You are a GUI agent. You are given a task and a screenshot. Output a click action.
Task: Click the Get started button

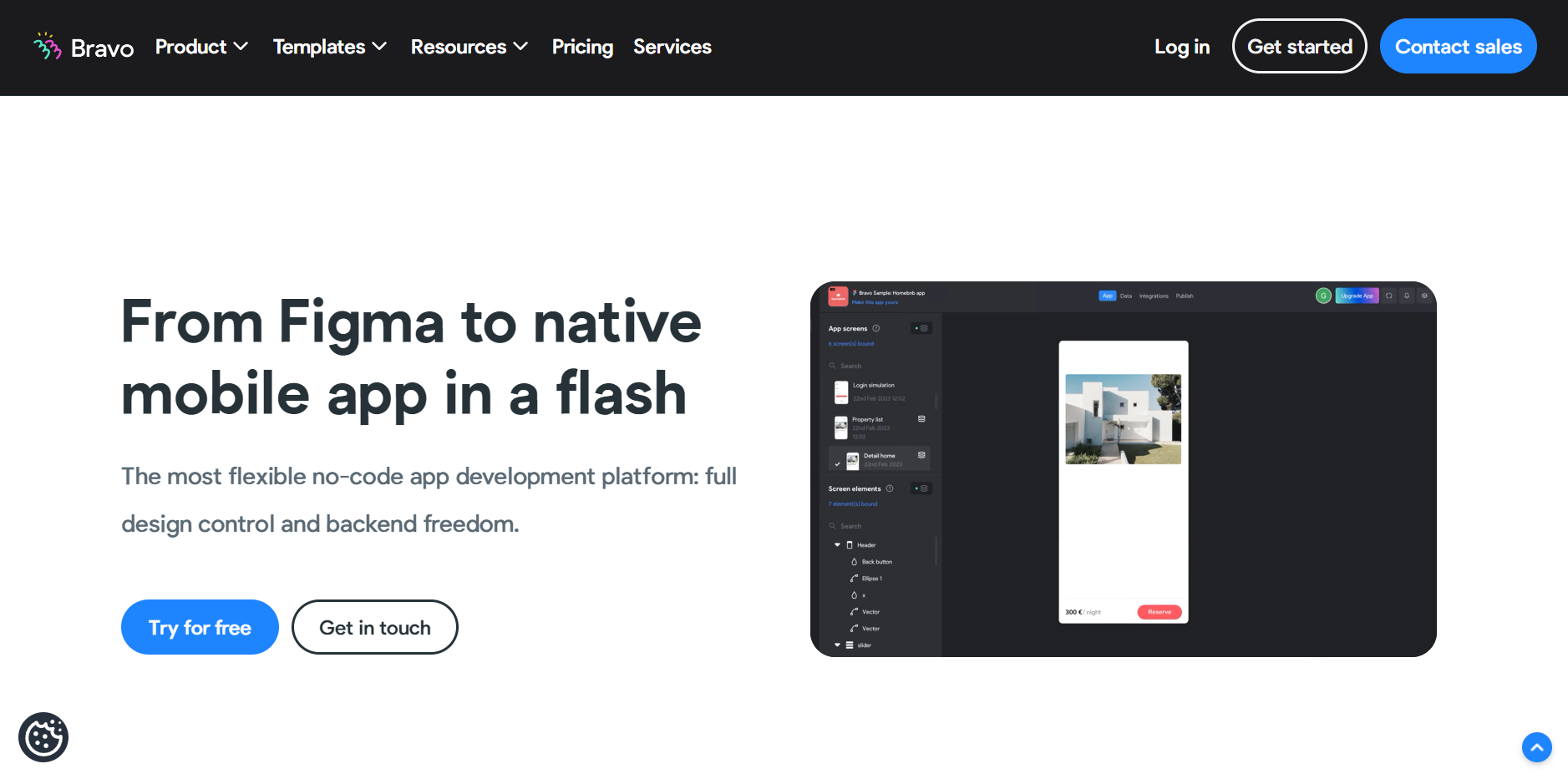pos(1299,46)
